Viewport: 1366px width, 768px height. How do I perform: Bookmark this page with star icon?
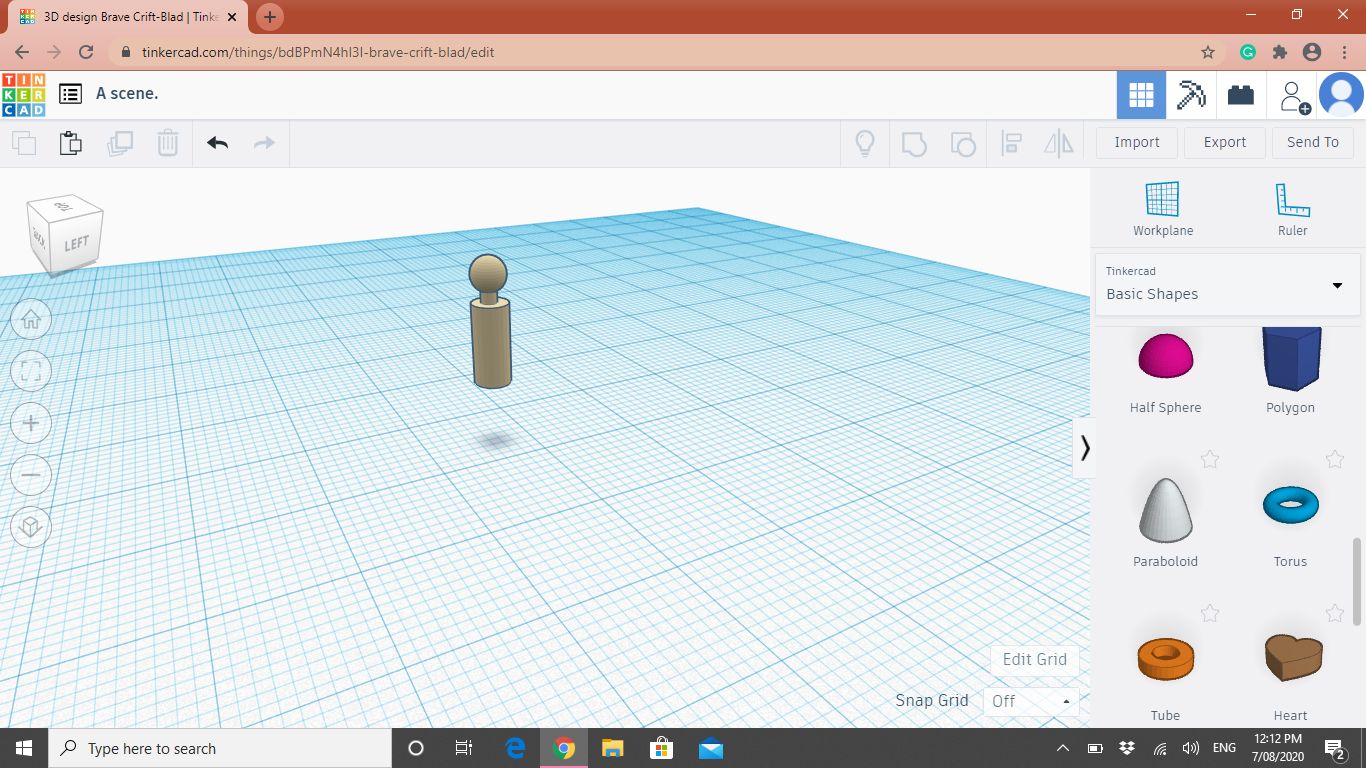pyautogui.click(x=1208, y=52)
